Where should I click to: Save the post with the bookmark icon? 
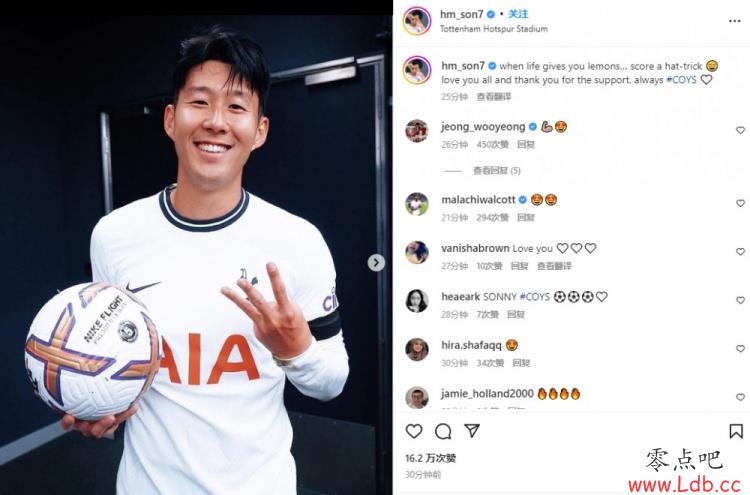point(736,431)
